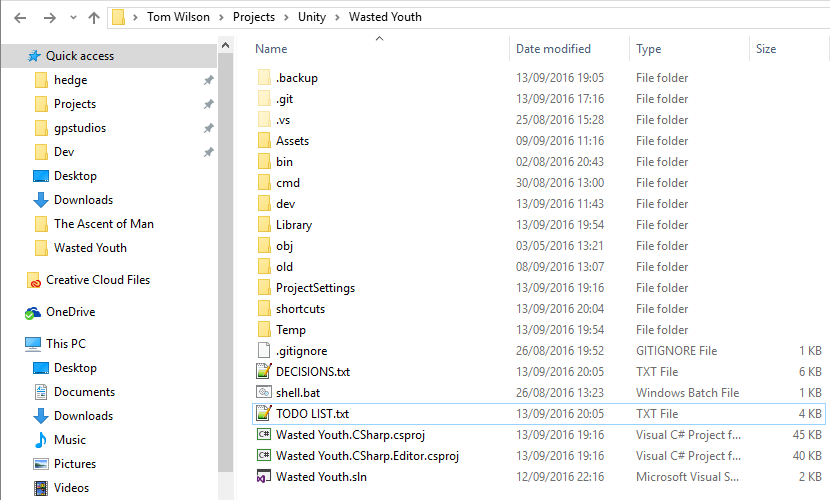Go up one folder level
This screenshot has height=500, width=830.
(x=94, y=17)
